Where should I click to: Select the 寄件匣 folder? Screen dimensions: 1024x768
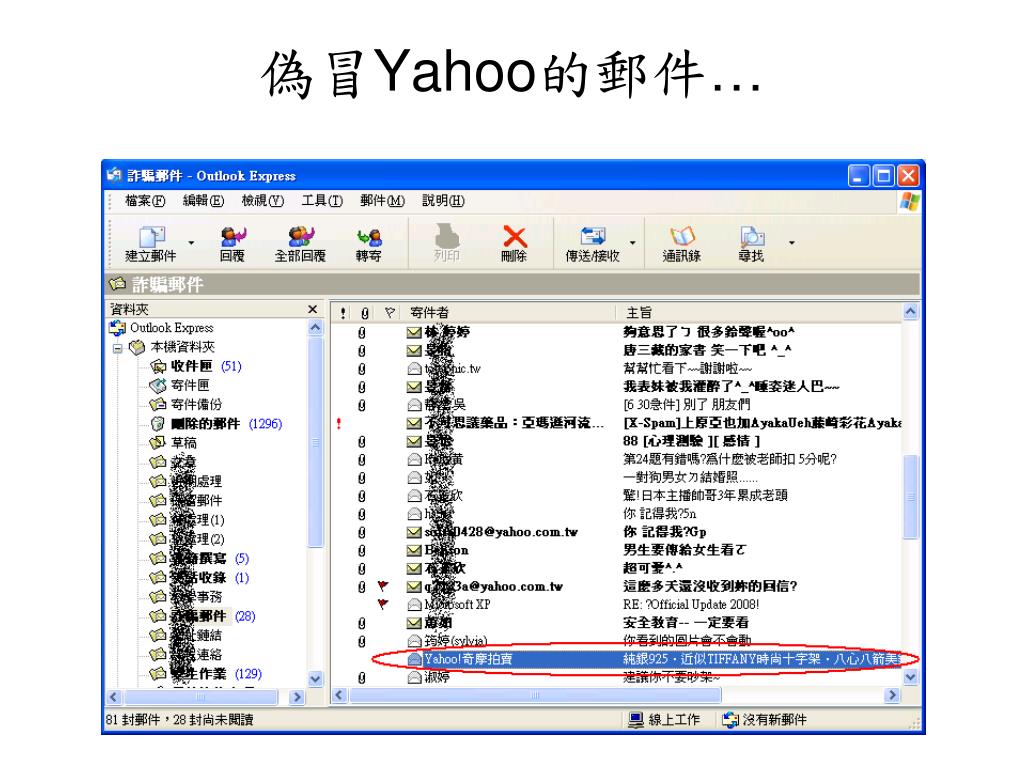pyautogui.click(x=180, y=385)
